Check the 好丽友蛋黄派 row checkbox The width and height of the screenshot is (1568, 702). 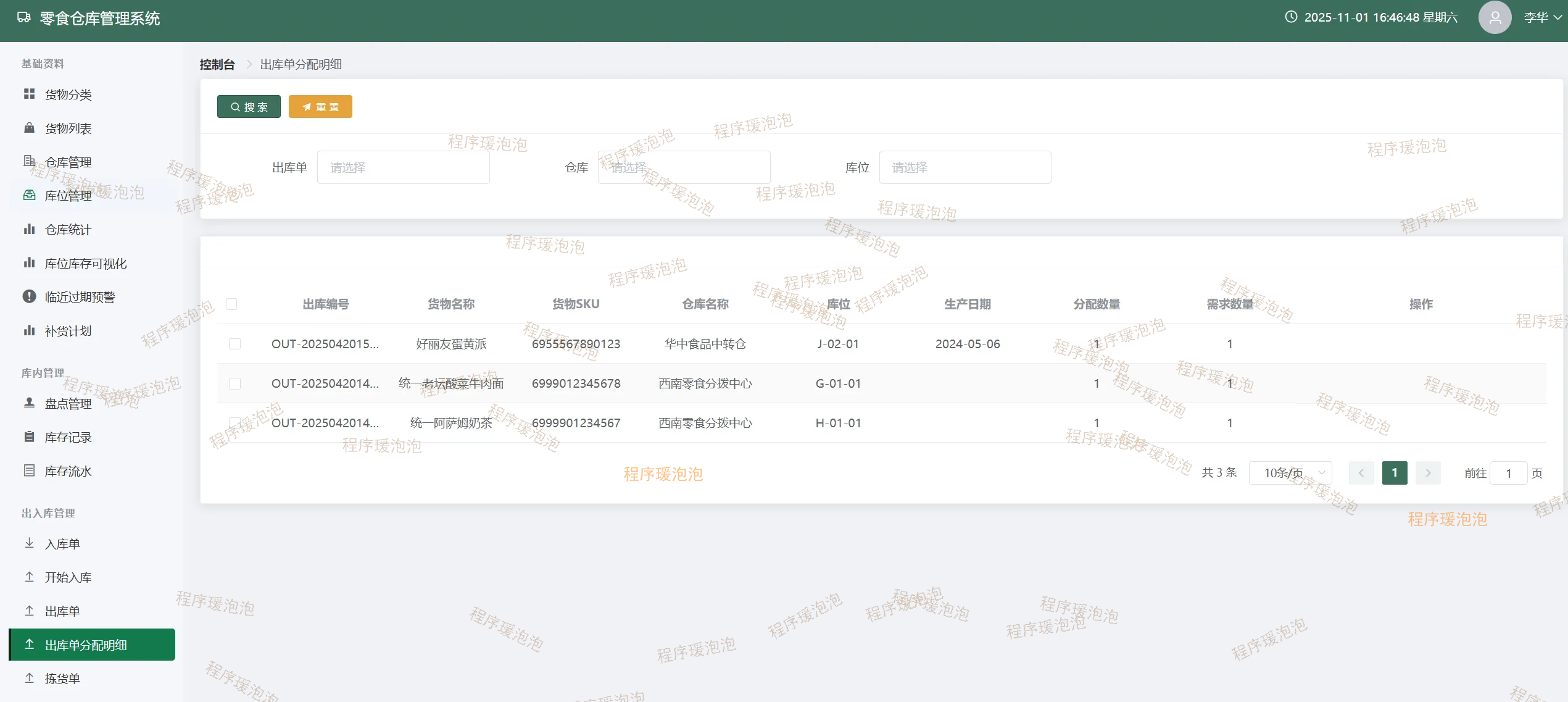click(234, 344)
